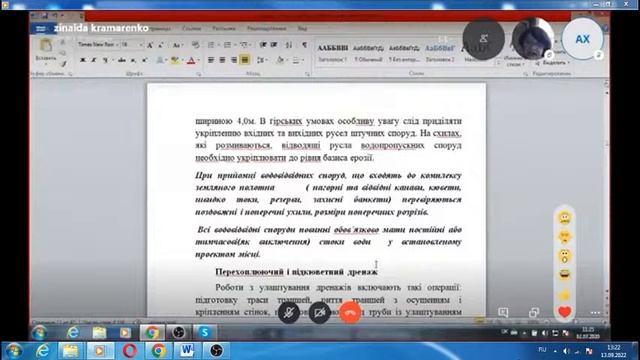Clear formatting with eraser icon

coord(196,45)
